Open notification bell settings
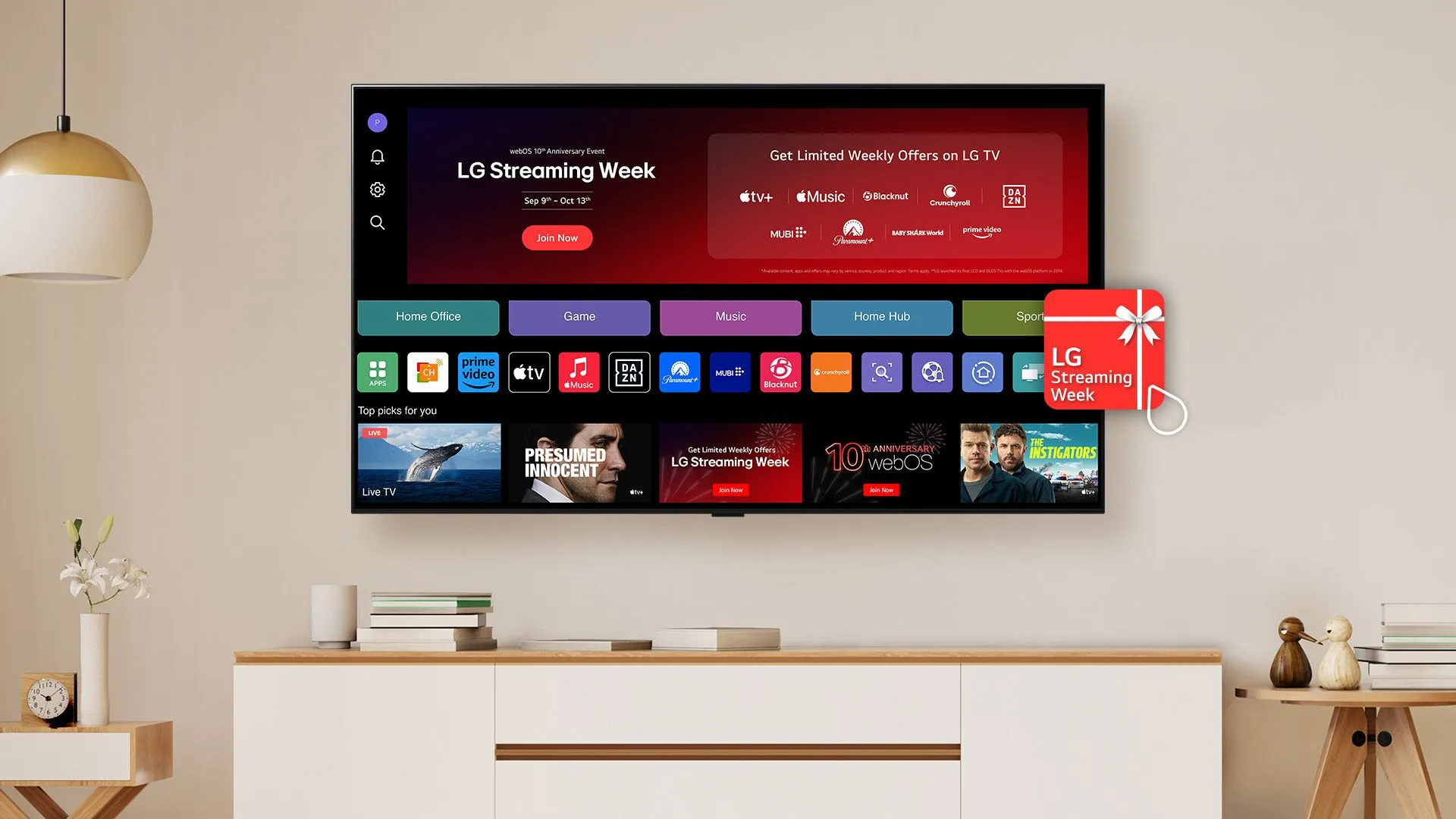The width and height of the screenshot is (1456, 819). [x=377, y=156]
